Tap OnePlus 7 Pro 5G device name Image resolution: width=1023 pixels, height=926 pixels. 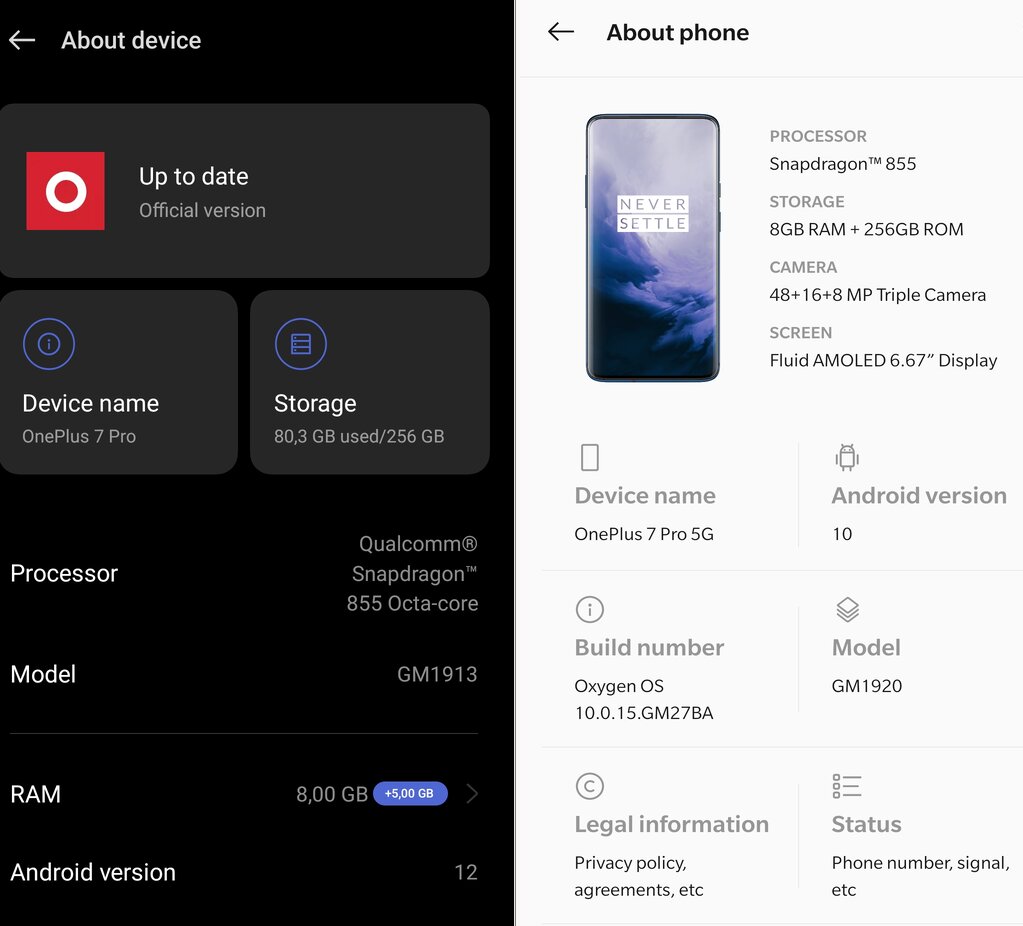pos(644,534)
